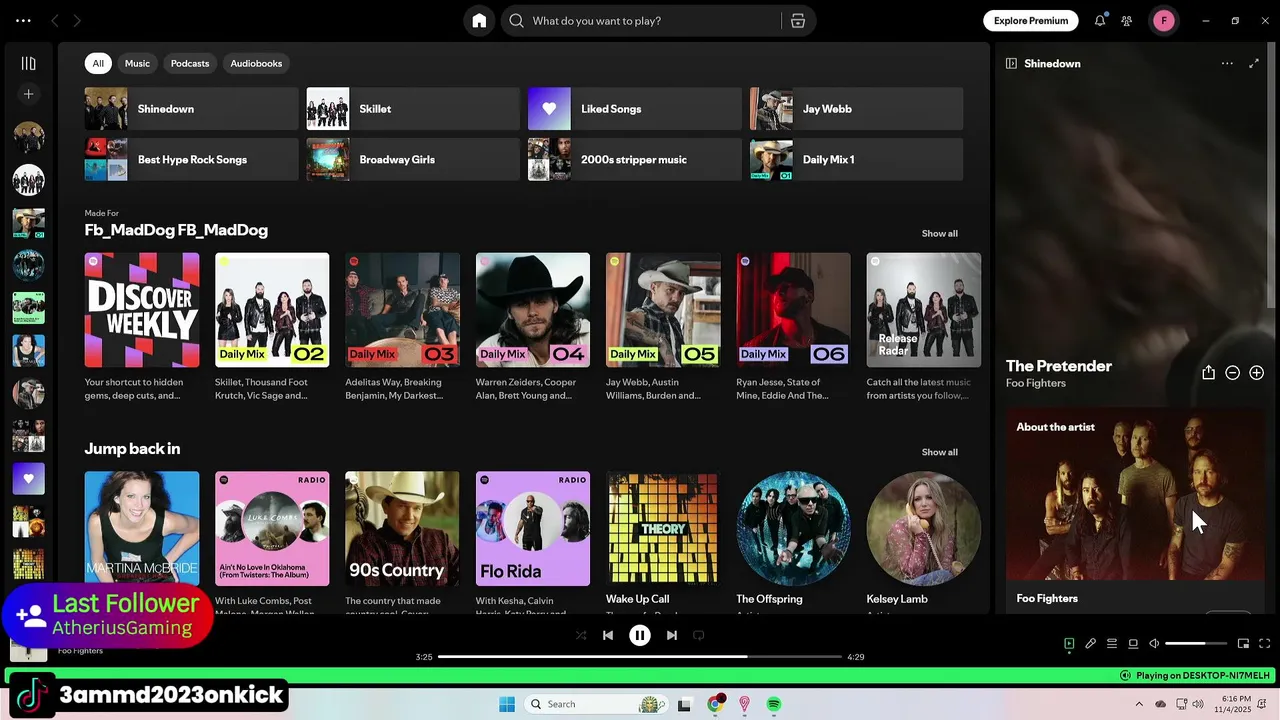Open the What's New bell notifications
Screen dimensions: 1280x720
point(1100,21)
